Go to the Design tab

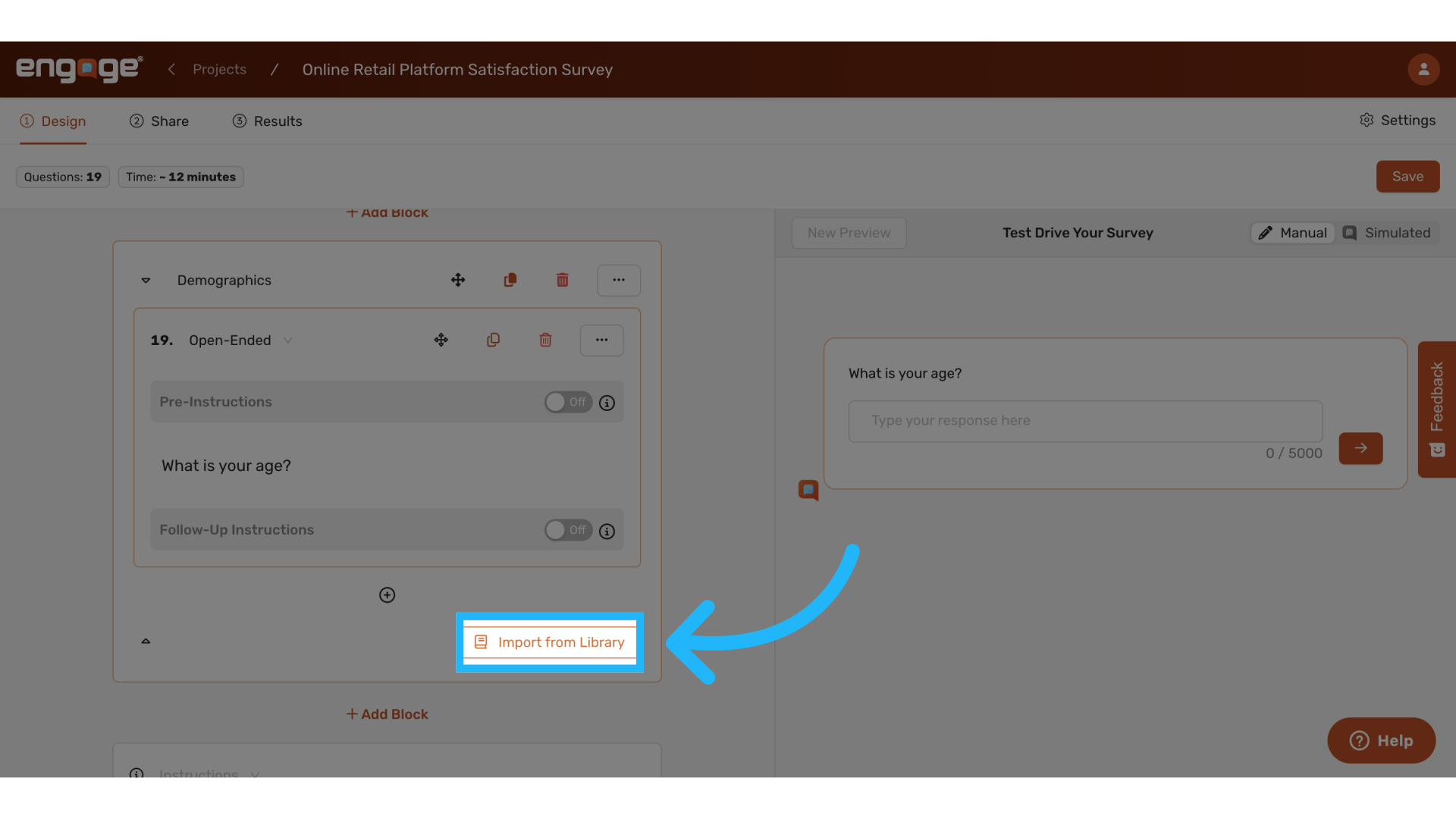53,121
